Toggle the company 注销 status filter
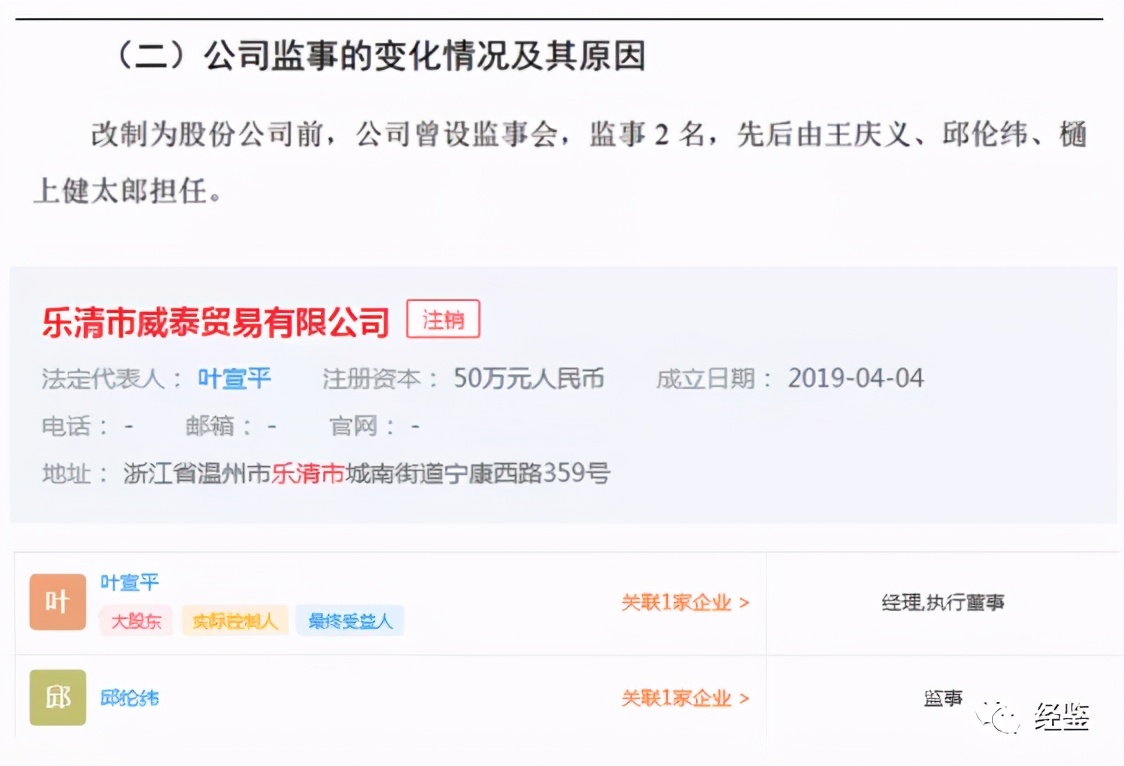Viewport: 1124px width, 766px height. pos(444,318)
